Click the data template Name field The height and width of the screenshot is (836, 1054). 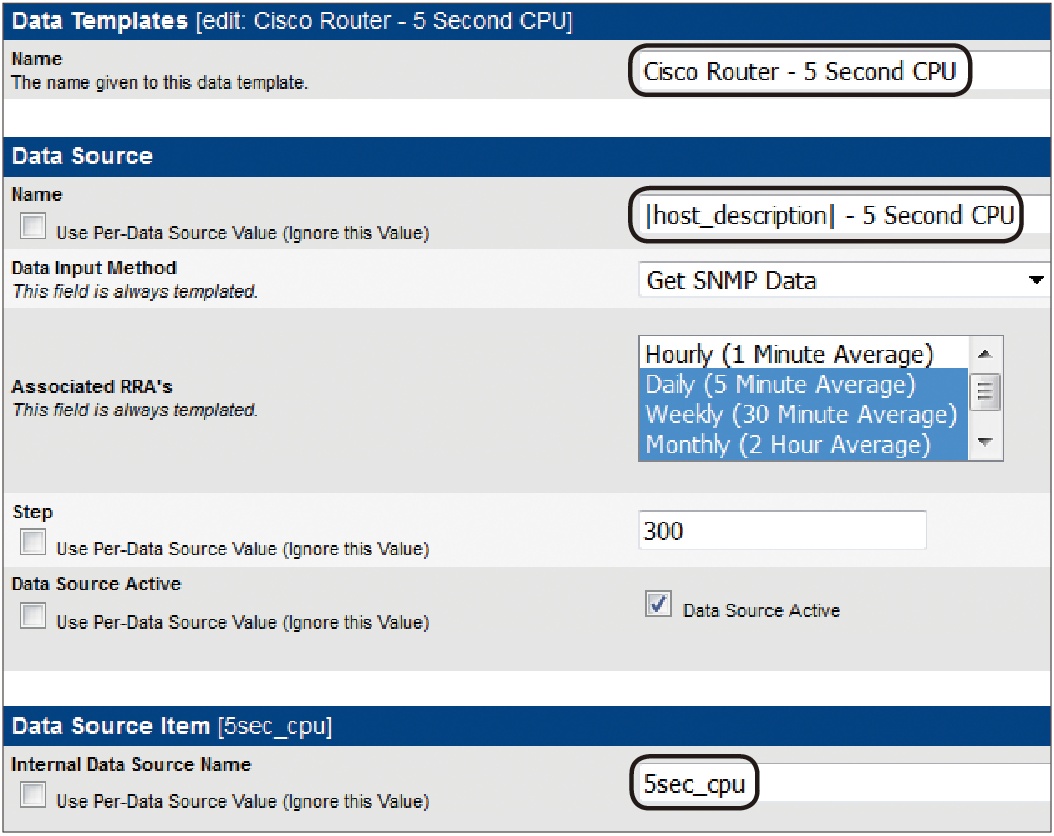pyautogui.click(x=843, y=71)
